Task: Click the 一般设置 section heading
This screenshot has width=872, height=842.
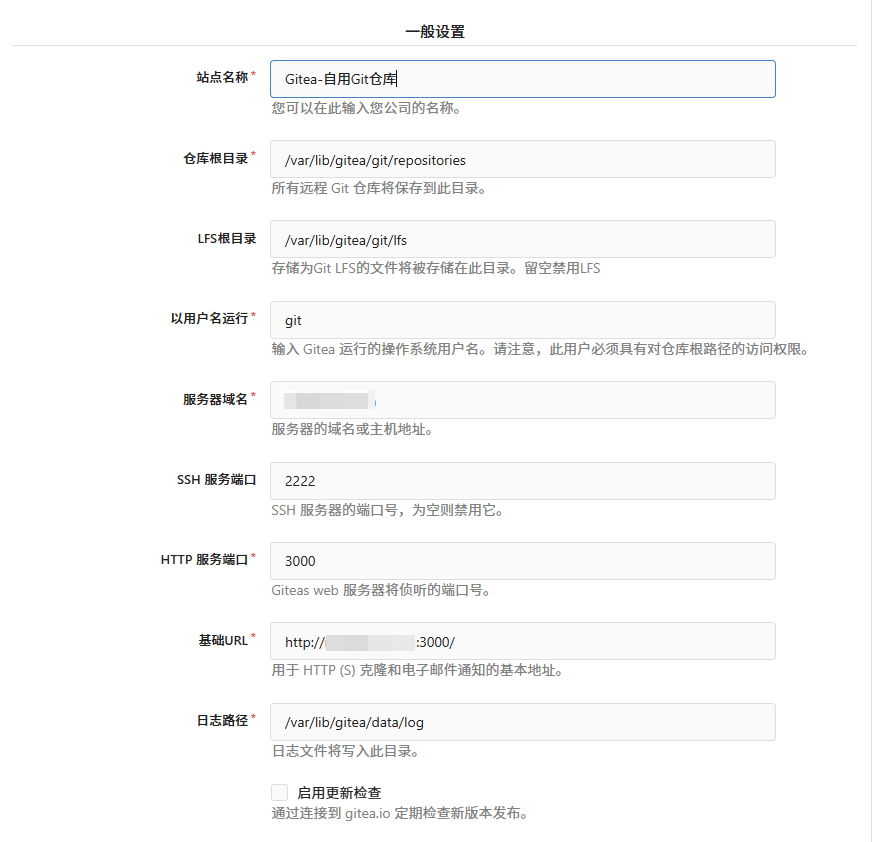Action: (435, 31)
